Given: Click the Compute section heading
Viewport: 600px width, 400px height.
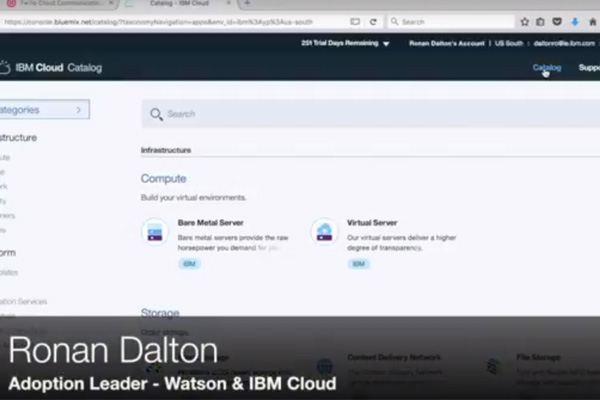Looking at the screenshot, I should click(x=163, y=178).
